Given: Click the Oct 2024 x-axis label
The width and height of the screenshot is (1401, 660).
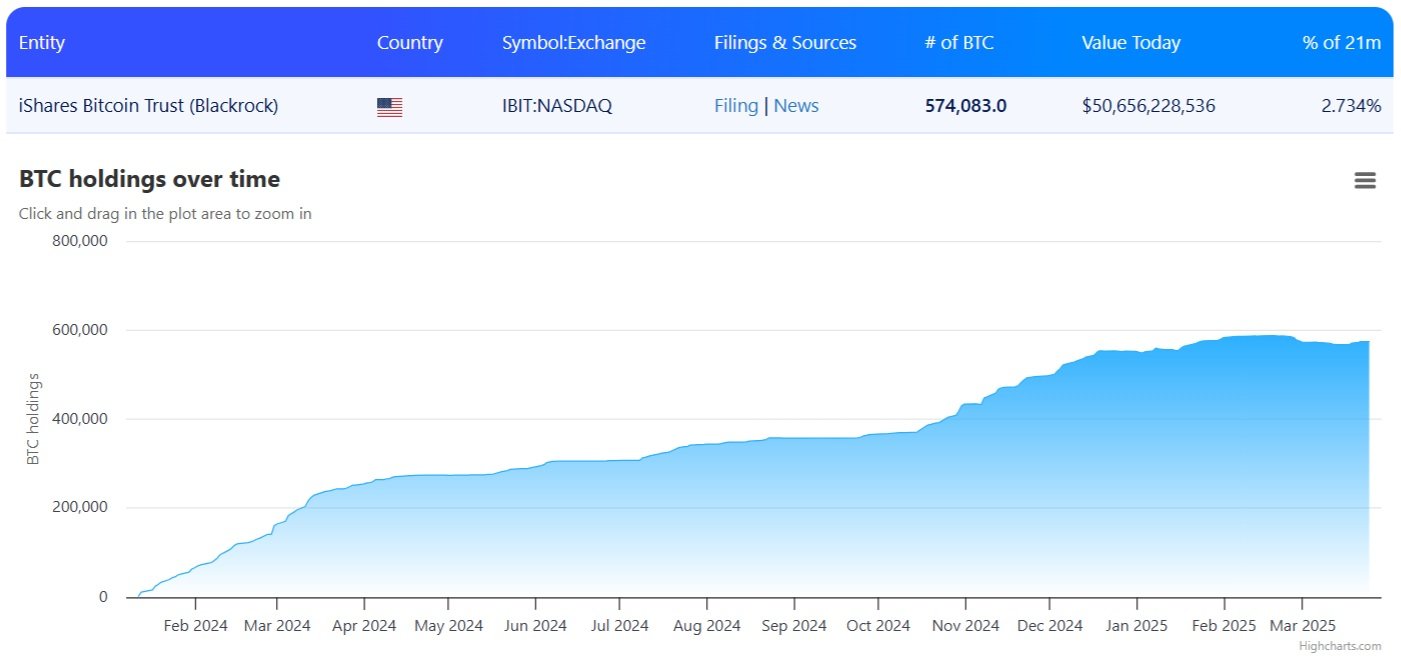Looking at the screenshot, I should pyautogui.click(x=878, y=626).
